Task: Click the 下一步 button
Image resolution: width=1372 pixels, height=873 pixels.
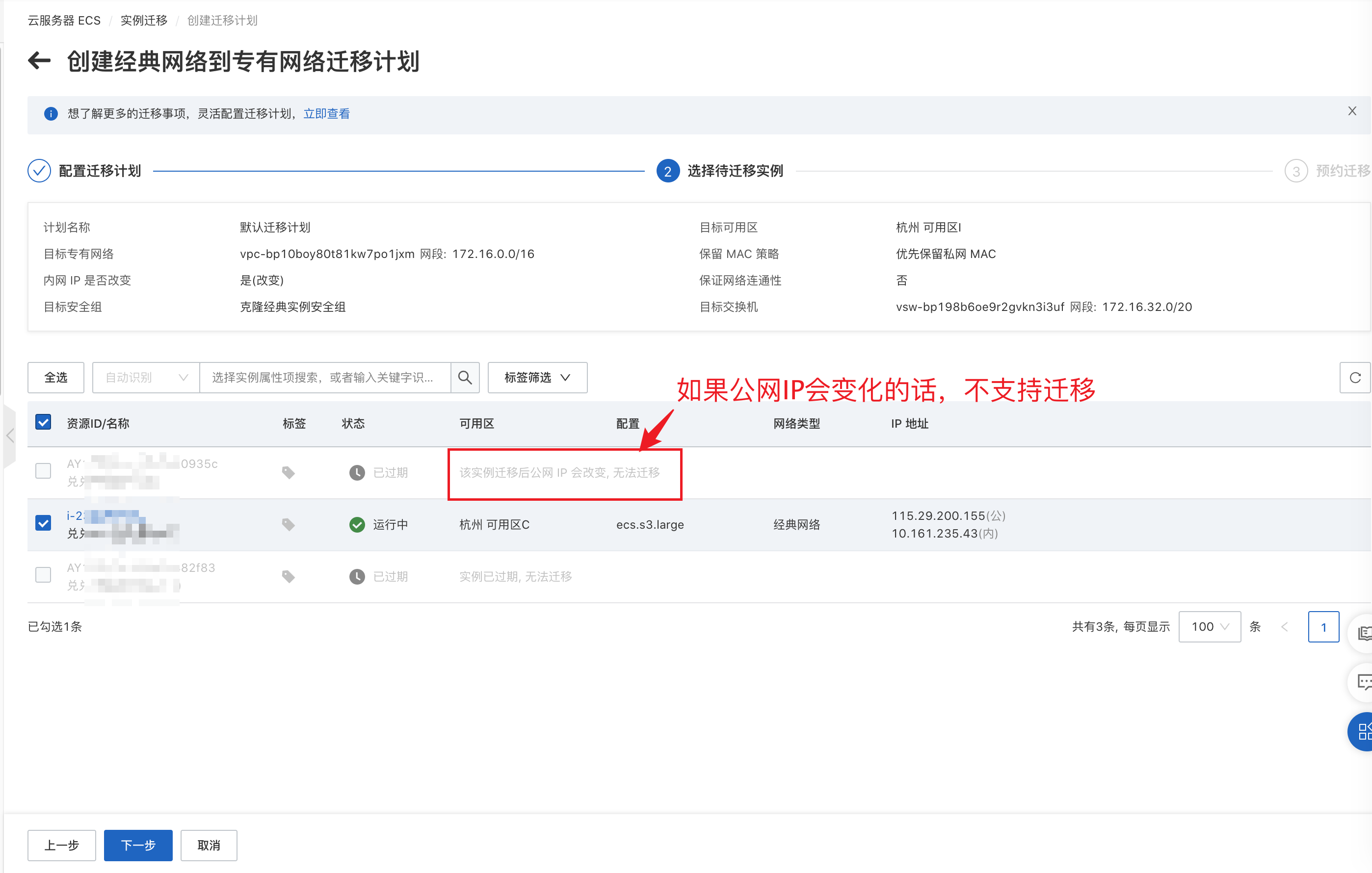Action: tap(138, 845)
